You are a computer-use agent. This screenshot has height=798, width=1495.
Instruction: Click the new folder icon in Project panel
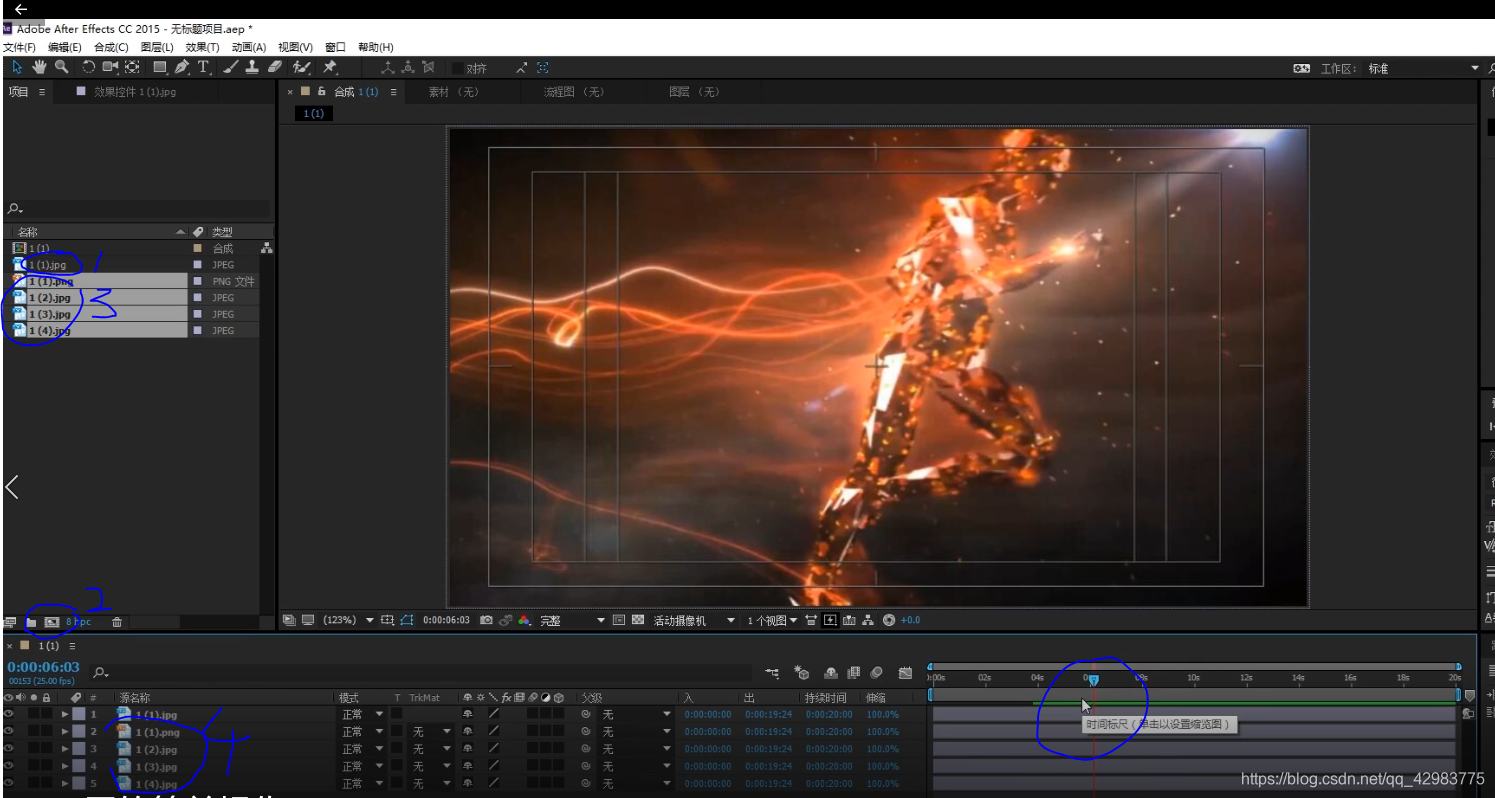click(31, 622)
